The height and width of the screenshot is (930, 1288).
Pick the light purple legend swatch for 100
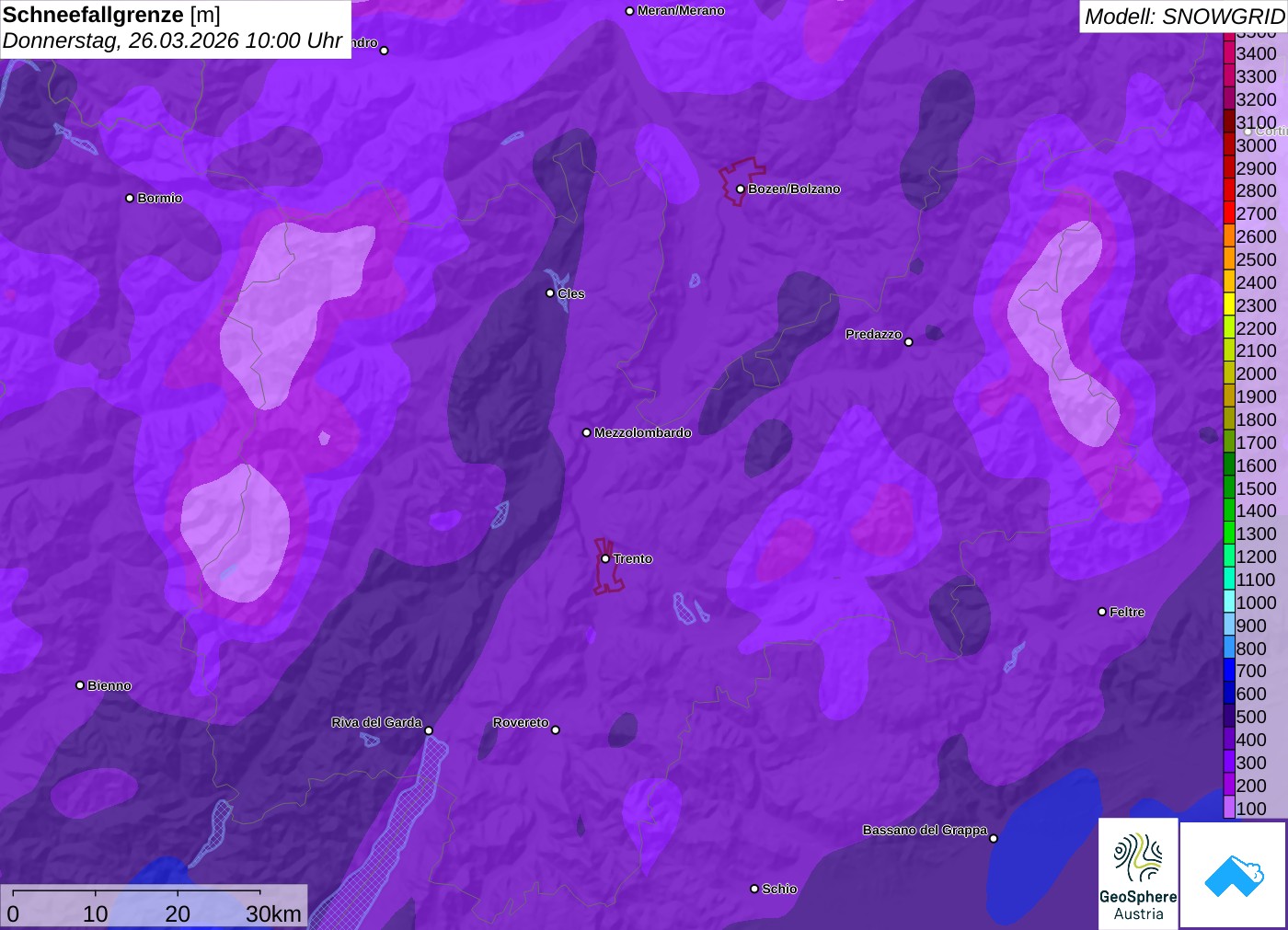[x=1229, y=808]
